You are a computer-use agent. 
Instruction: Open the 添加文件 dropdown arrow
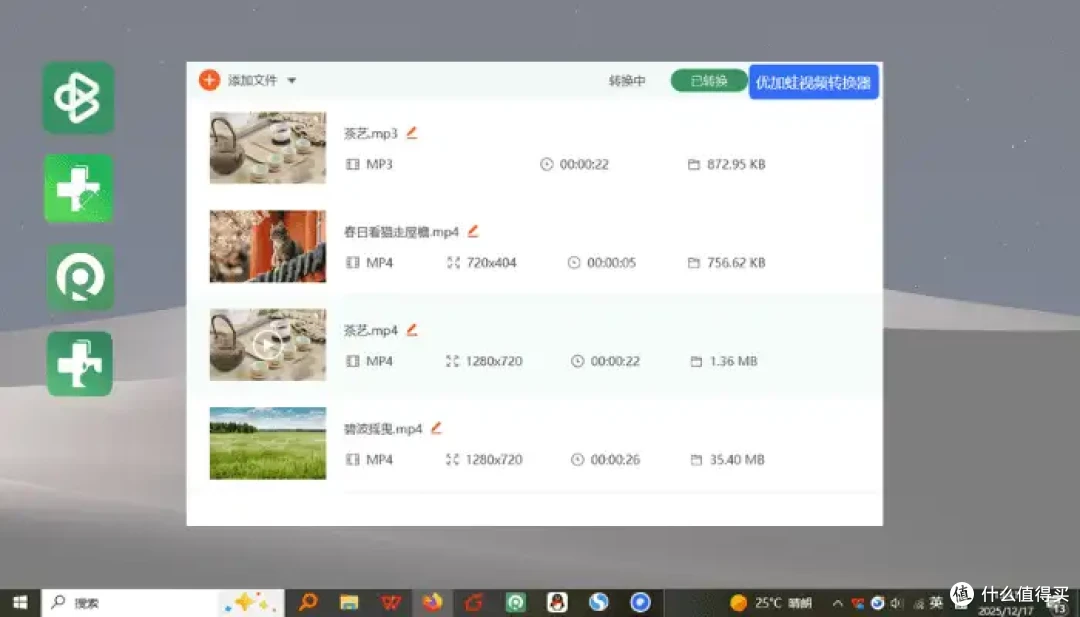(x=291, y=81)
